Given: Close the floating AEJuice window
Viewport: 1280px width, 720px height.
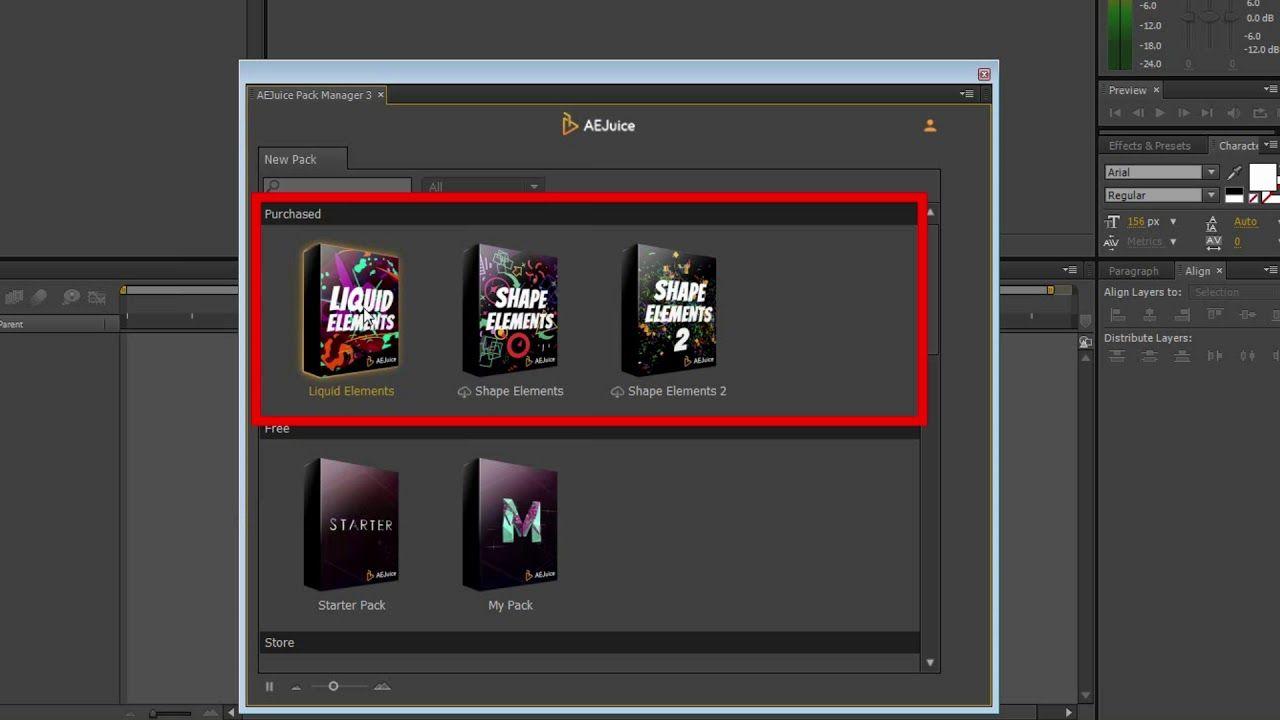Looking at the screenshot, I should pyautogui.click(x=984, y=74).
